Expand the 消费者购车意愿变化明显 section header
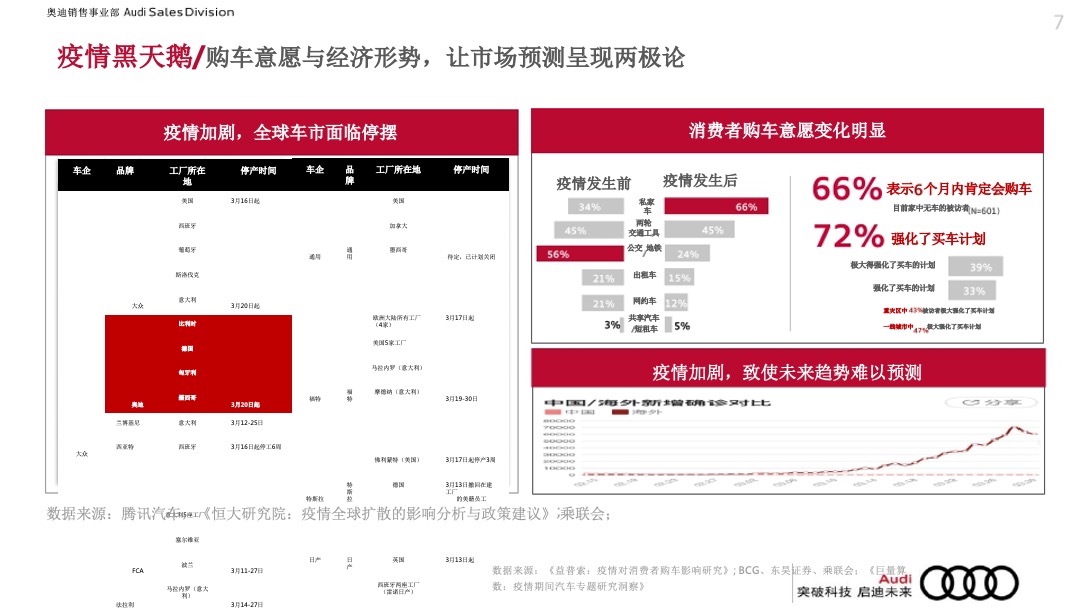1080x608 pixels. 790,131
